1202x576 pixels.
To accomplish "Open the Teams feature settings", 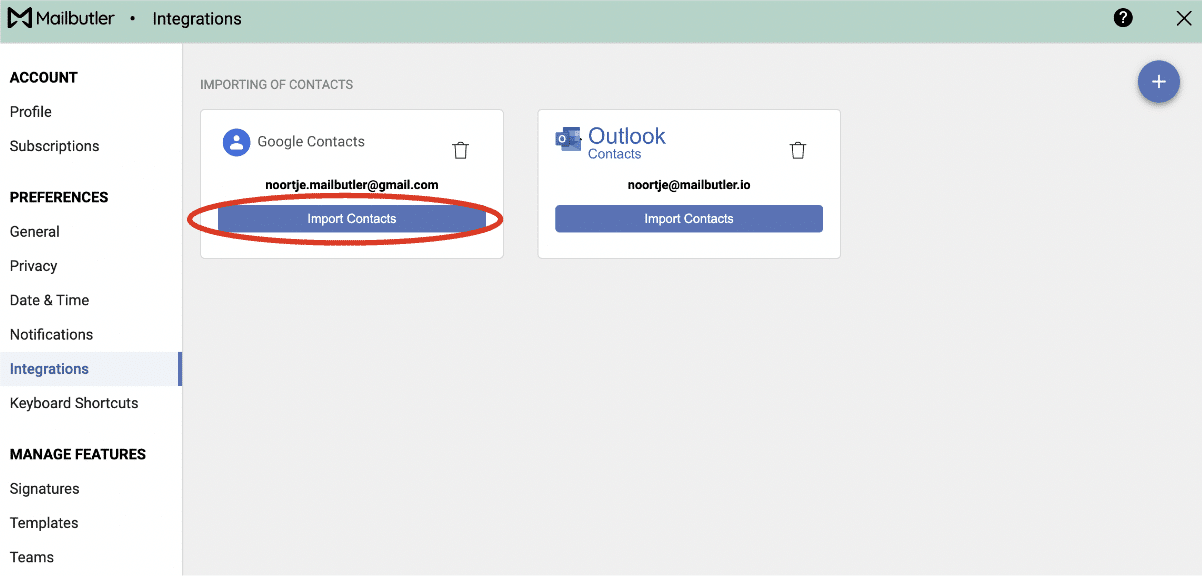I will pyautogui.click(x=32, y=557).
